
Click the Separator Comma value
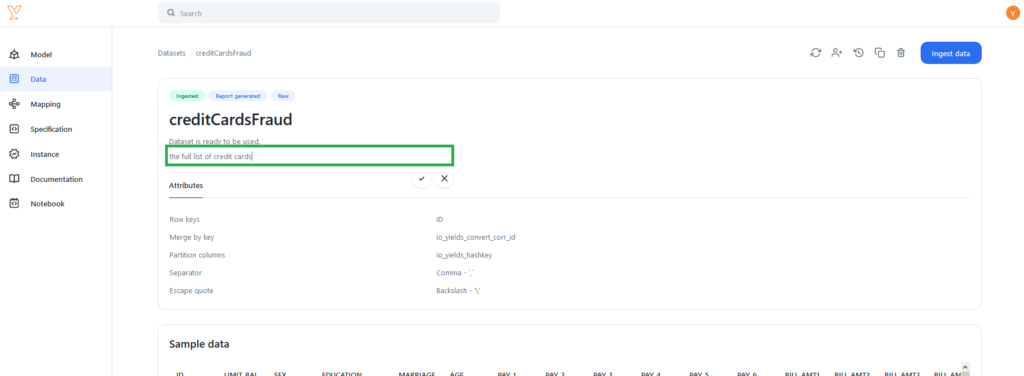point(455,272)
